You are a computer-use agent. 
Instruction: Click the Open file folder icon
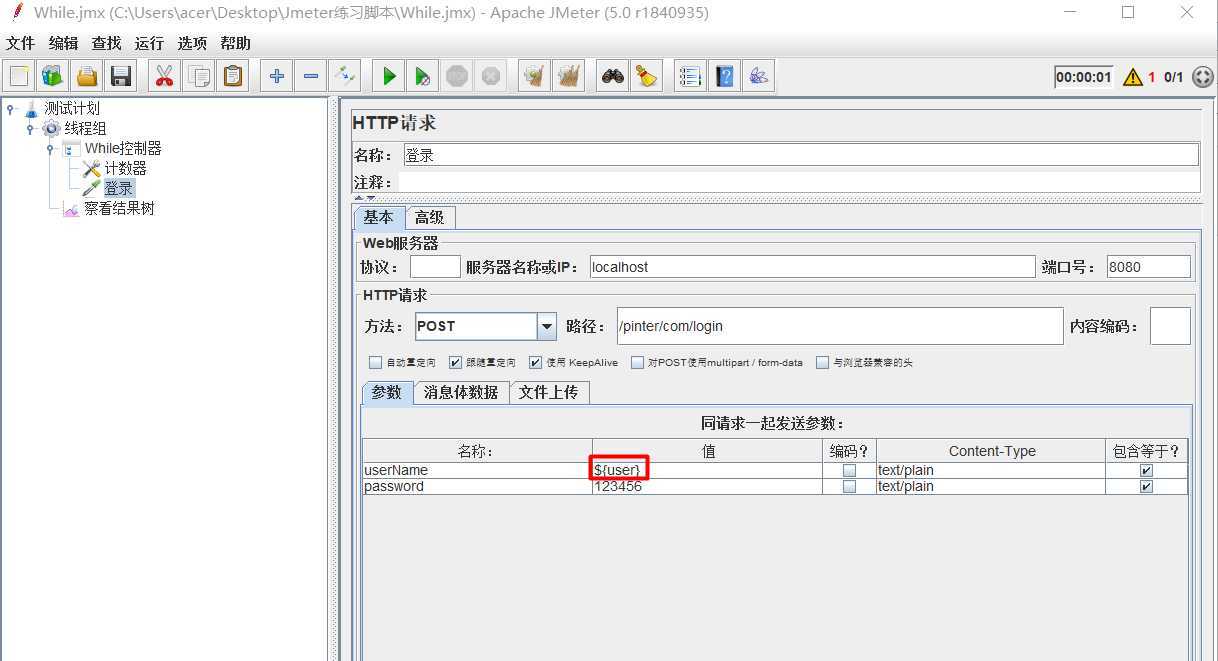(x=87, y=76)
